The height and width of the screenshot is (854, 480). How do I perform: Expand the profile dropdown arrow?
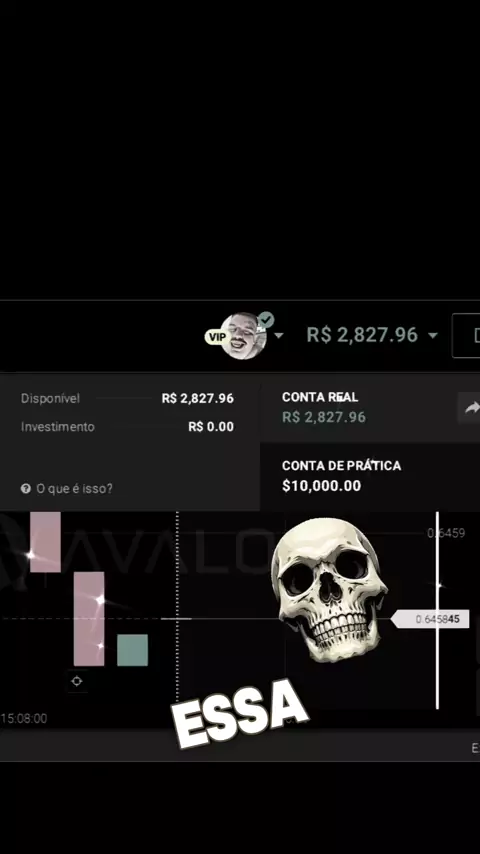278,336
